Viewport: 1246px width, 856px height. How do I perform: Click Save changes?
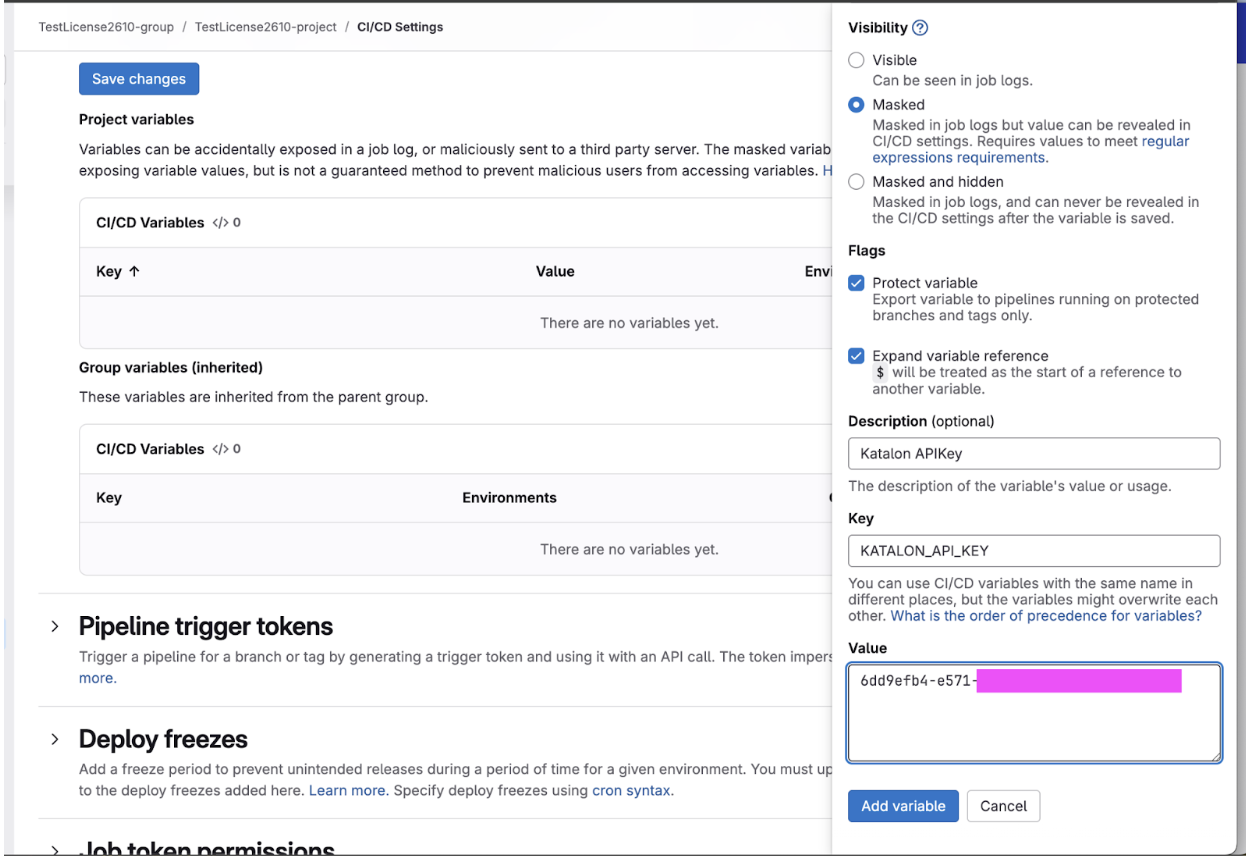pos(138,78)
